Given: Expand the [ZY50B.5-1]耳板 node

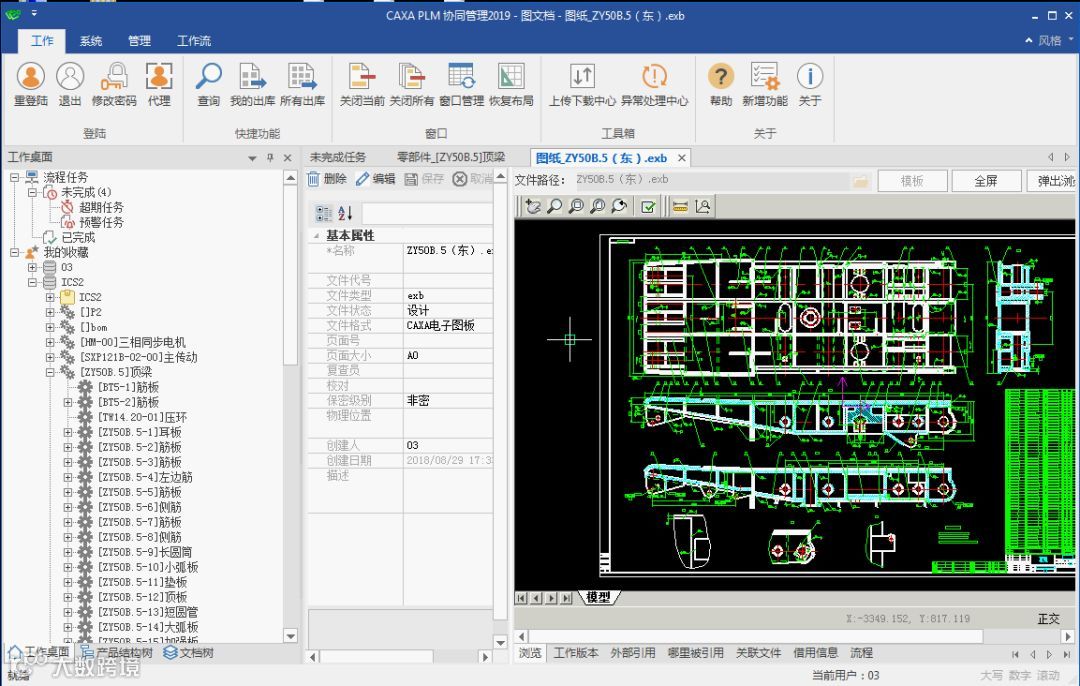Looking at the screenshot, I should click(x=68, y=432).
